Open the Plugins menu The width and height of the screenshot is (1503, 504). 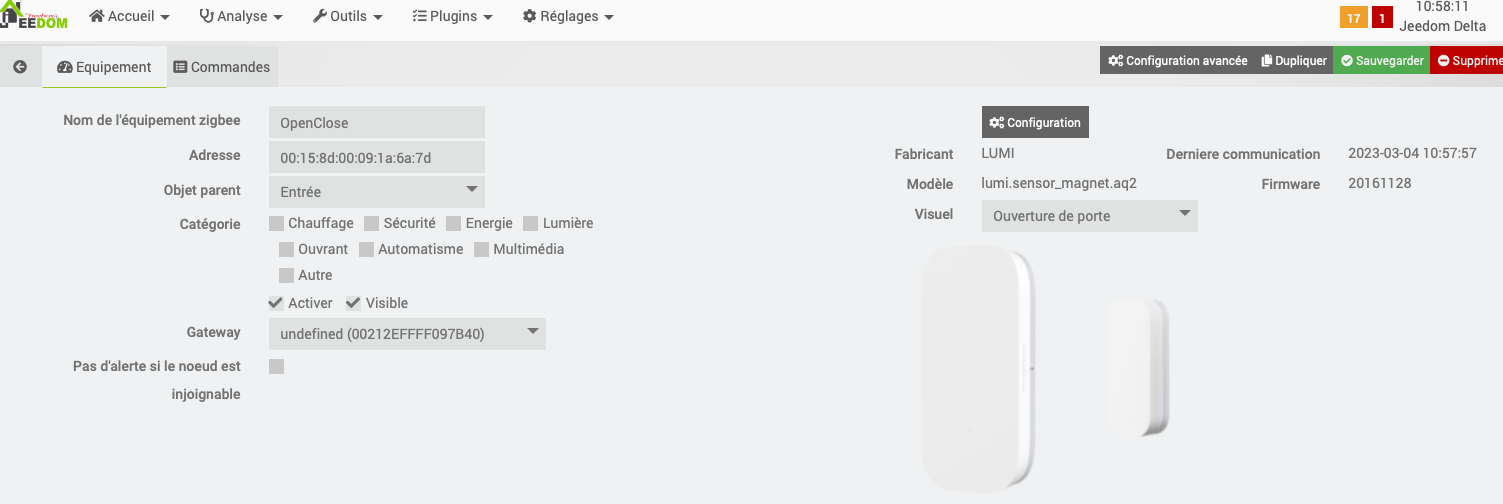pos(452,17)
